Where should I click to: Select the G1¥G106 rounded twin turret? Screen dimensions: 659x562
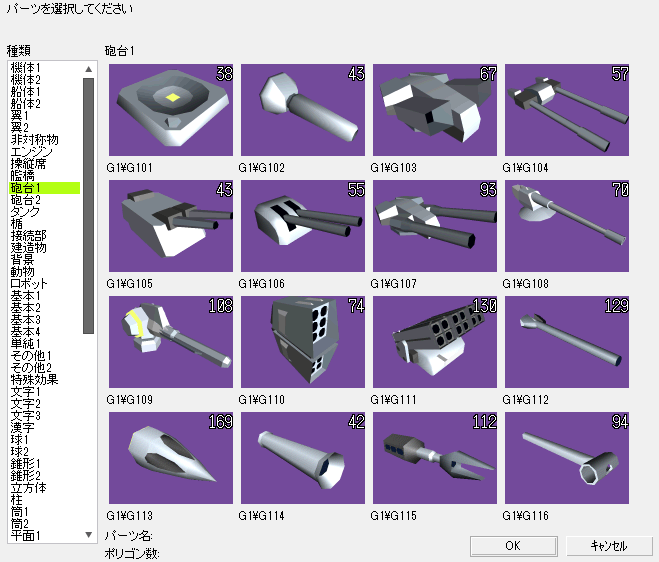(x=303, y=226)
